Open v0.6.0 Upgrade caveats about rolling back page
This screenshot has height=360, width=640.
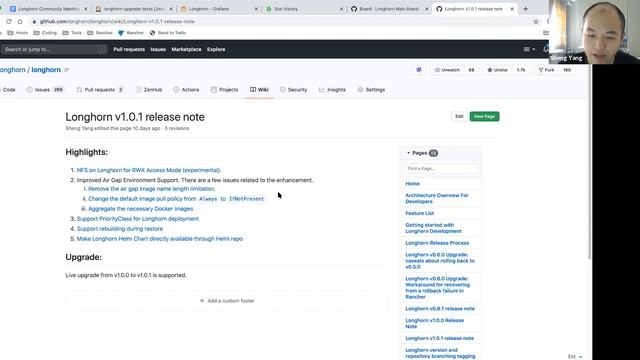(440, 260)
